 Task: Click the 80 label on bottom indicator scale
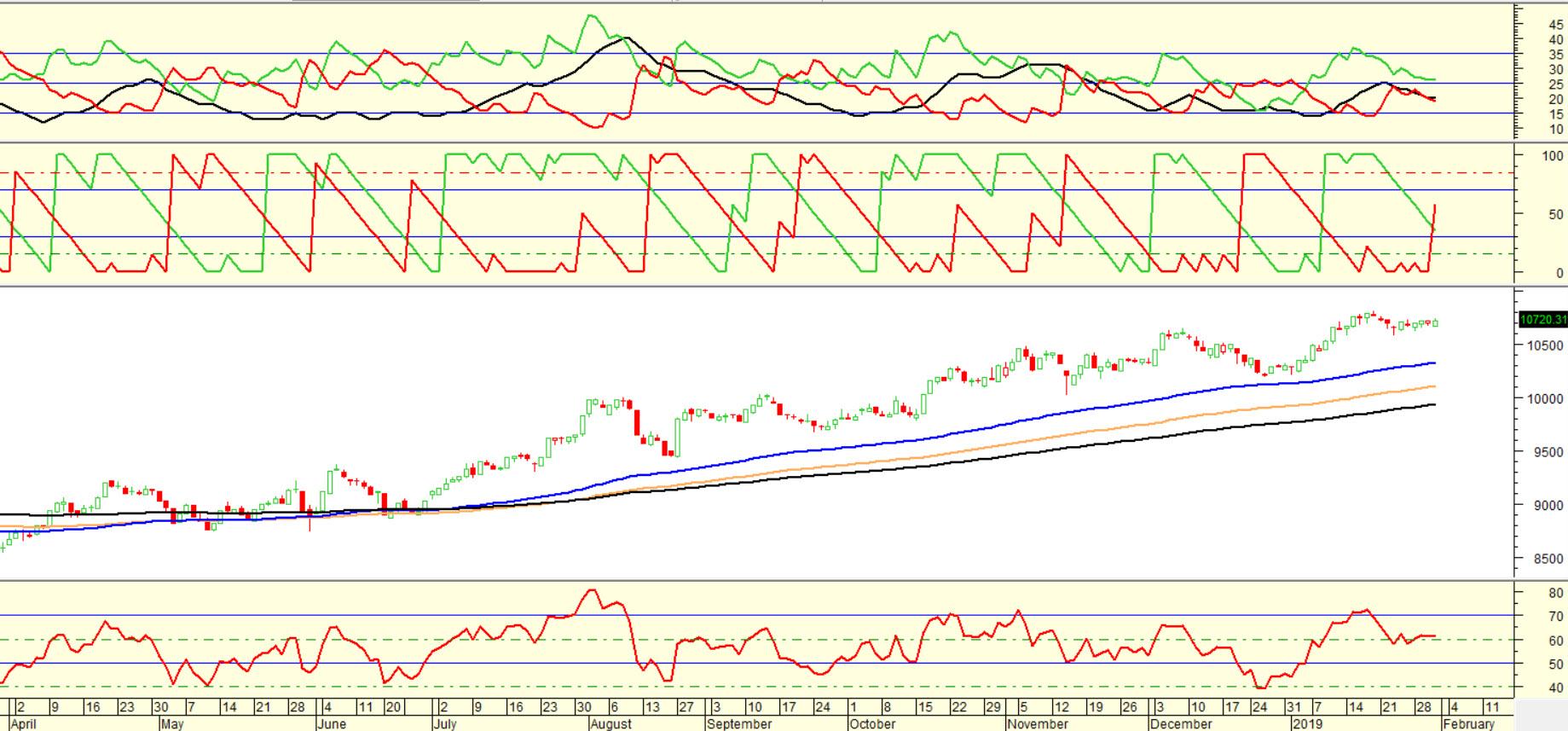click(x=1556, y=594)
